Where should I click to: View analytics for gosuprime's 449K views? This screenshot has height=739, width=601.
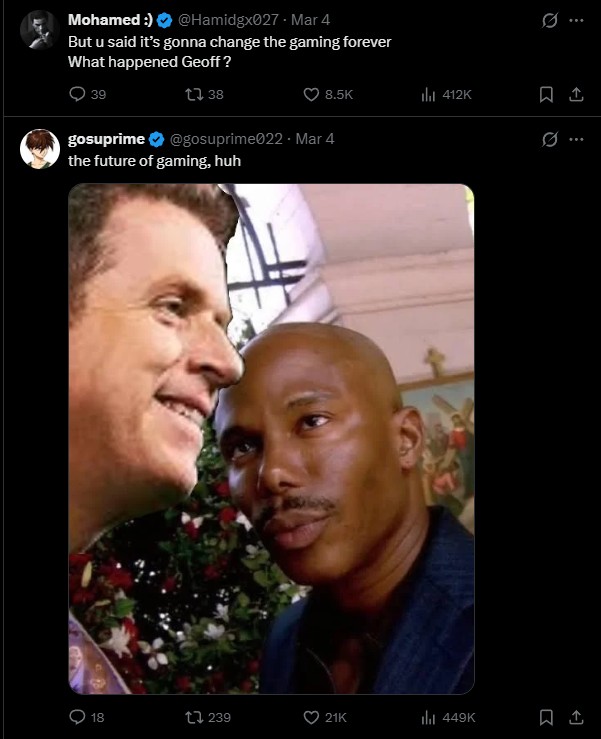point(428,717)
